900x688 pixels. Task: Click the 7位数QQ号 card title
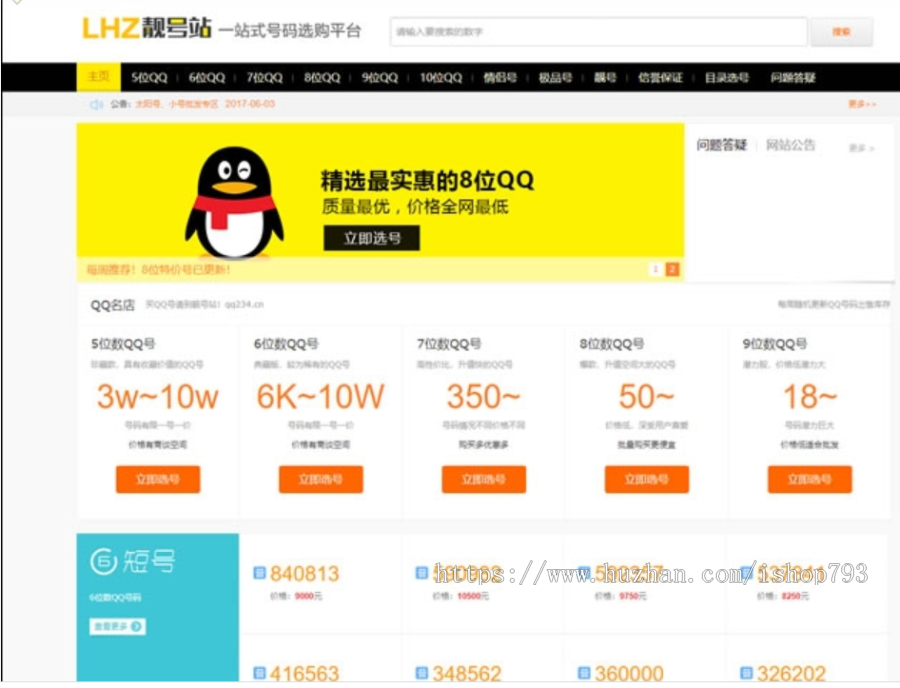tap(449, 344)
